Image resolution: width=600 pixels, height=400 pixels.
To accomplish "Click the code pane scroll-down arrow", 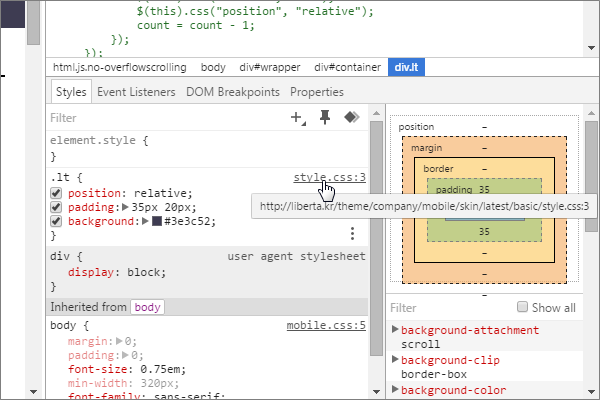I will 591,48.
